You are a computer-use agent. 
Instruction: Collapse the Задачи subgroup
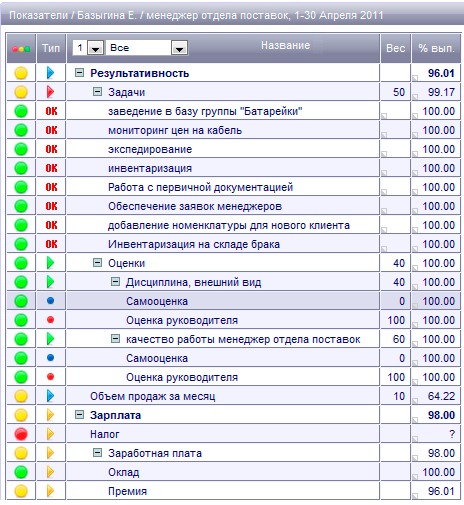pos(97,91)
